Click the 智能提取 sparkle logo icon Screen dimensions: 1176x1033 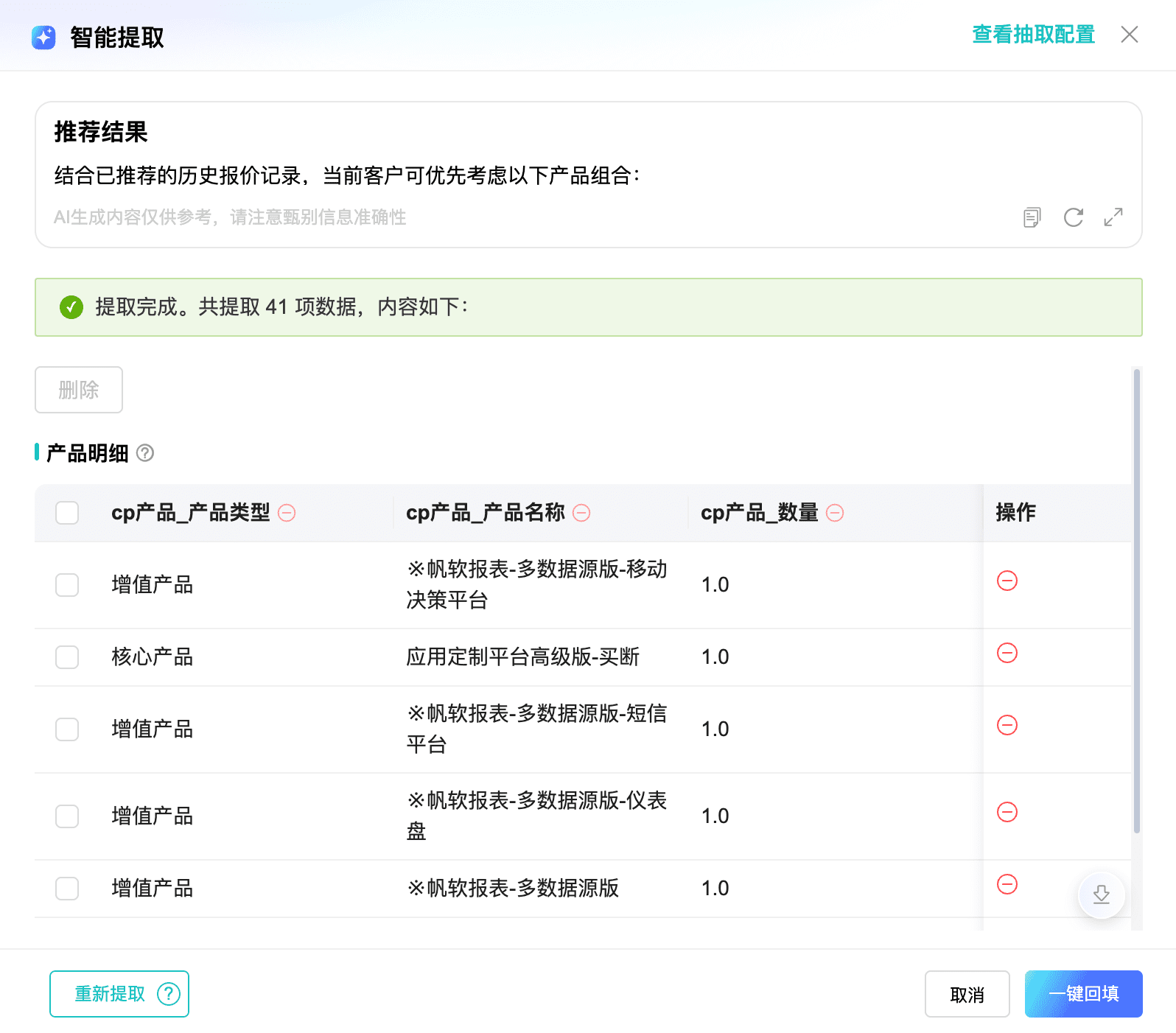(43, 38)
